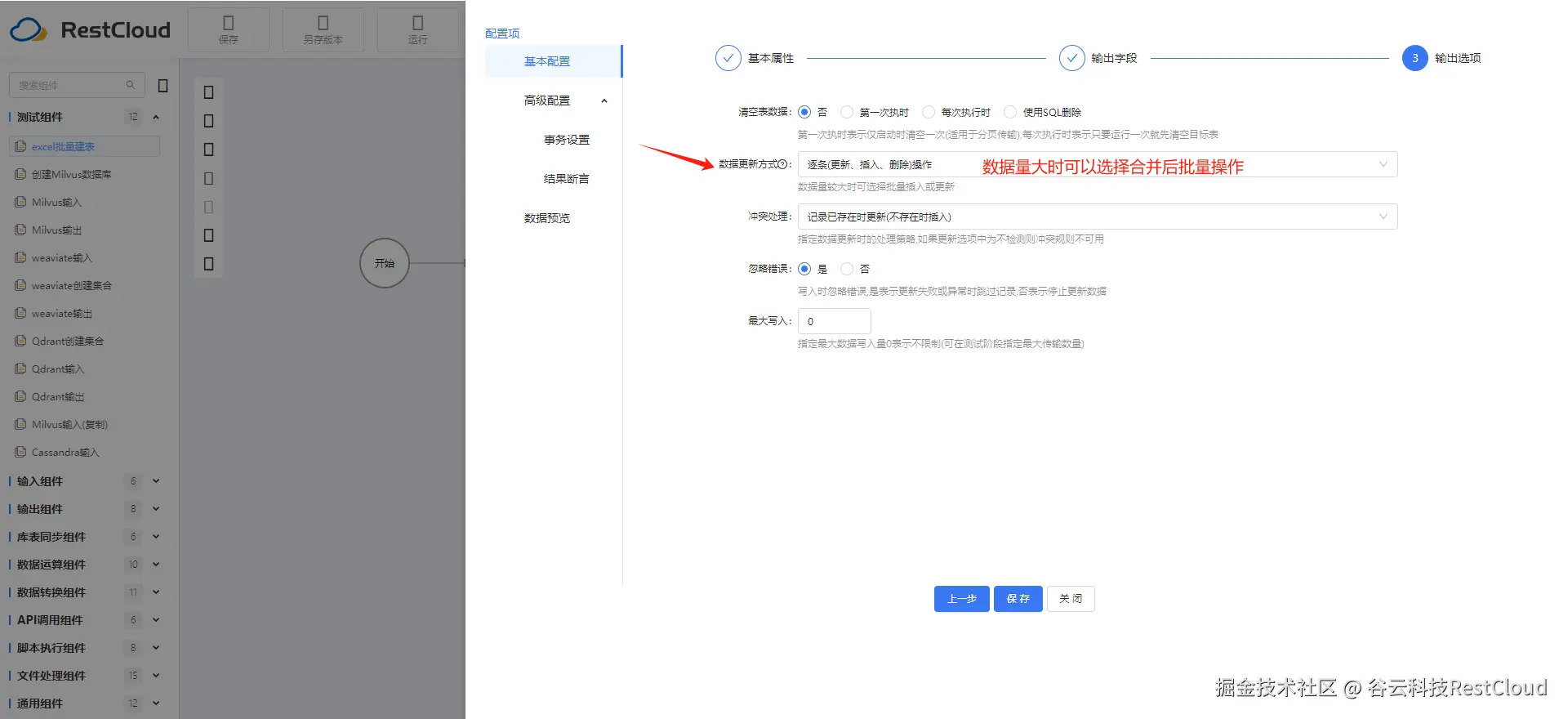Click the Milvus输出 component icon
Viewport: 1568px width, 719px height.
tap(21, 230)
